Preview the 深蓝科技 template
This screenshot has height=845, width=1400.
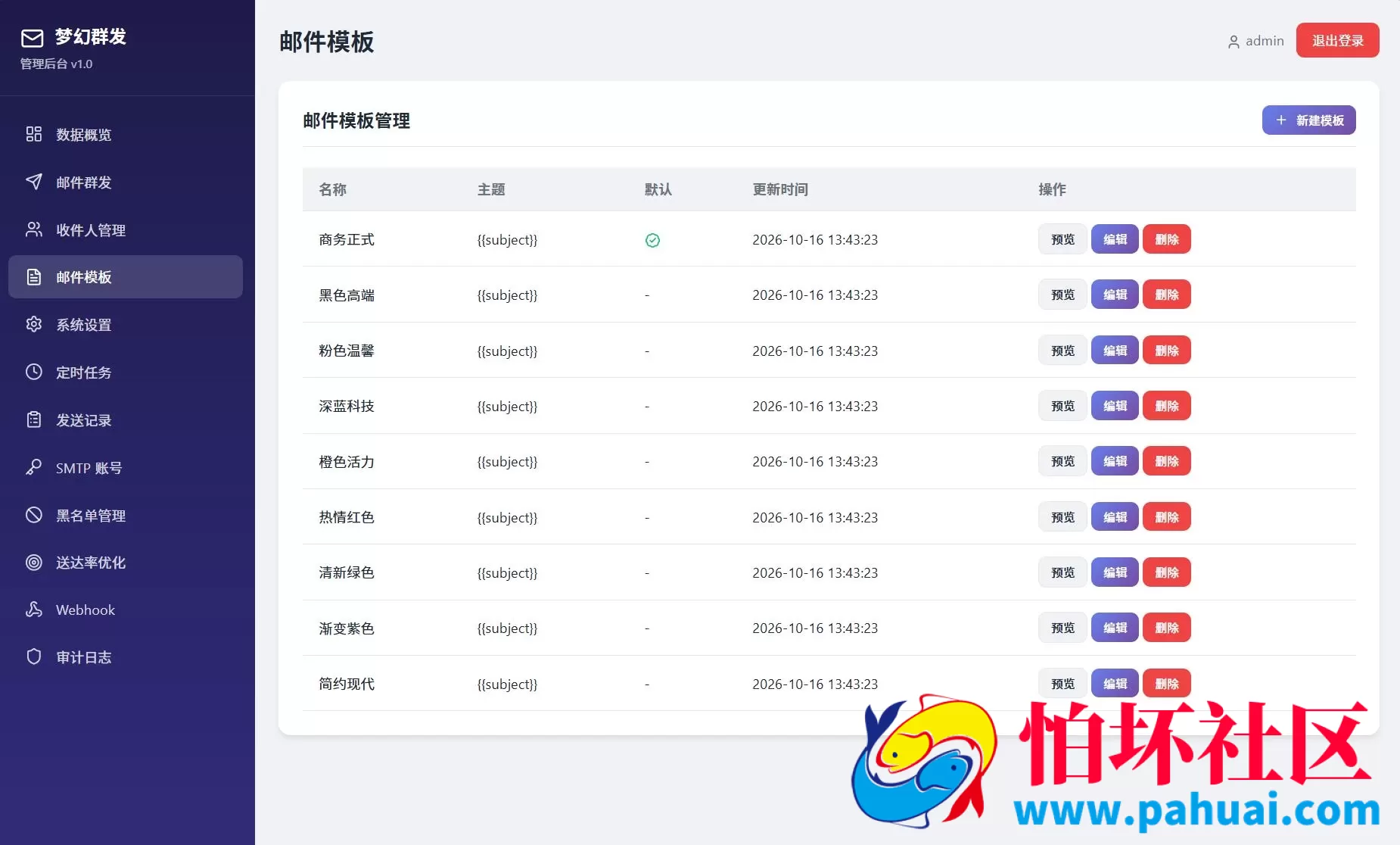[1062, 406]
